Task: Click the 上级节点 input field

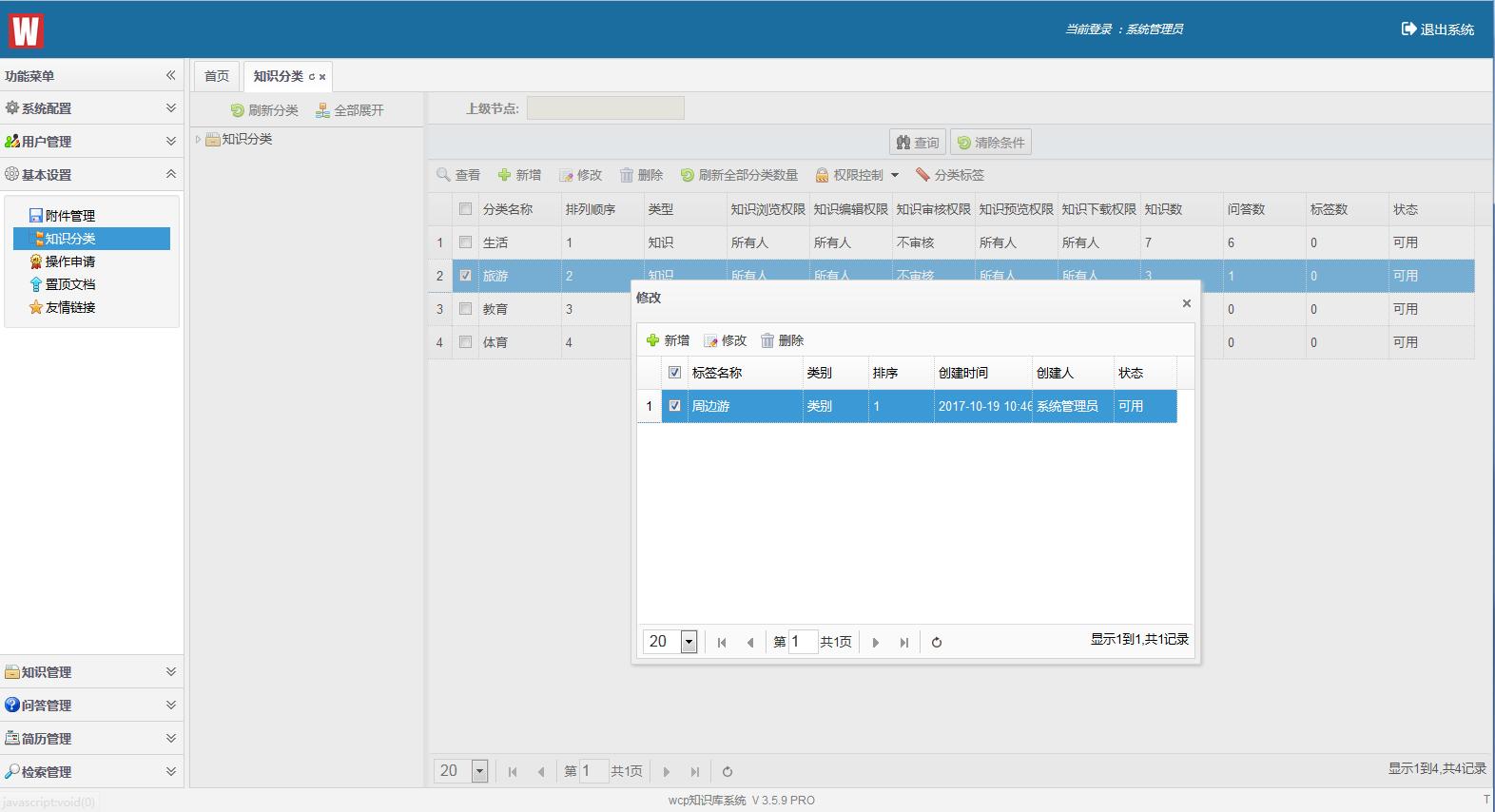Action: [x=606, y=108]
